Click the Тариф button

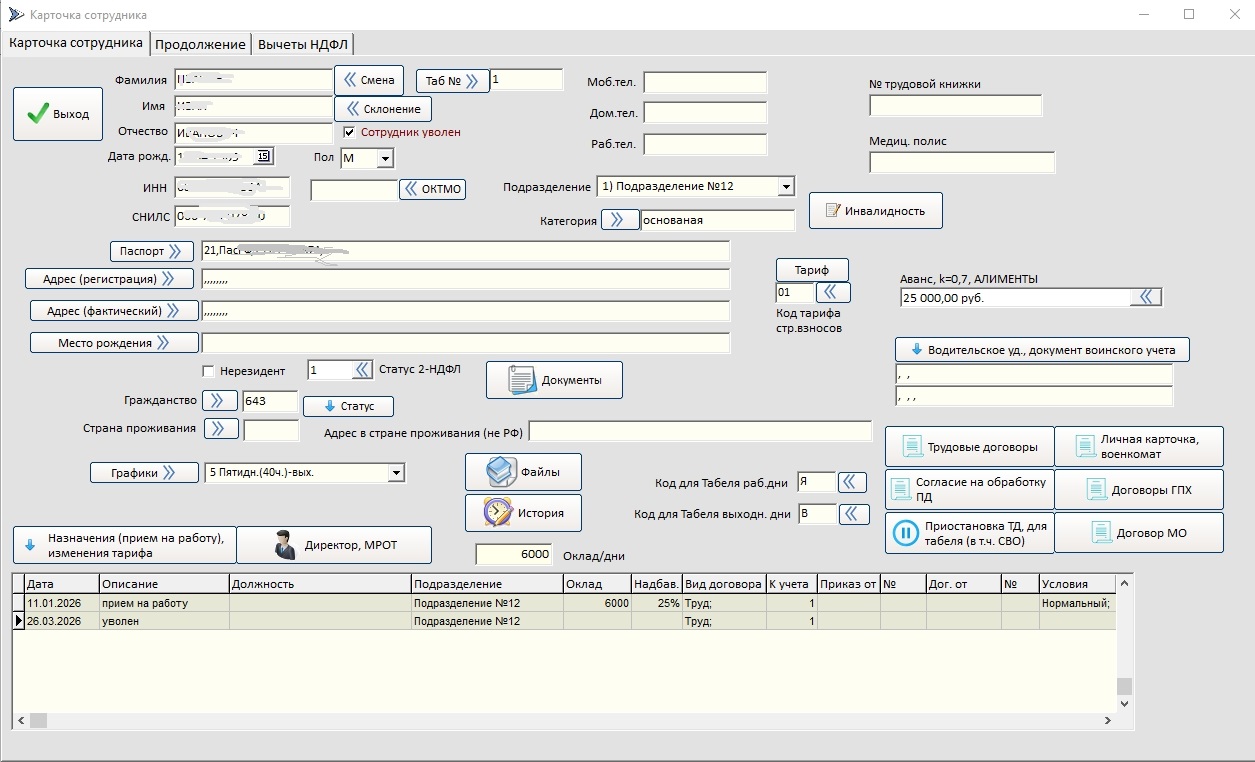point(812,270)
